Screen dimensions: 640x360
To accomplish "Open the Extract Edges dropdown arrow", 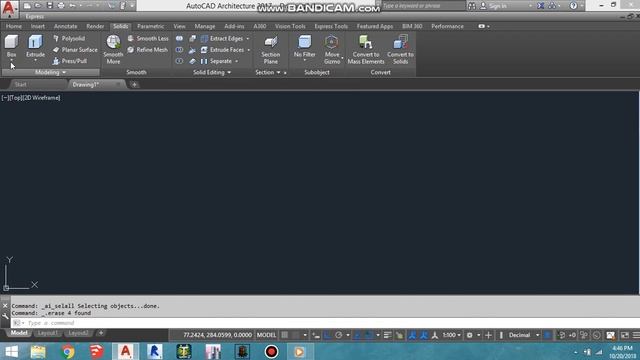I will pos(248,38).
